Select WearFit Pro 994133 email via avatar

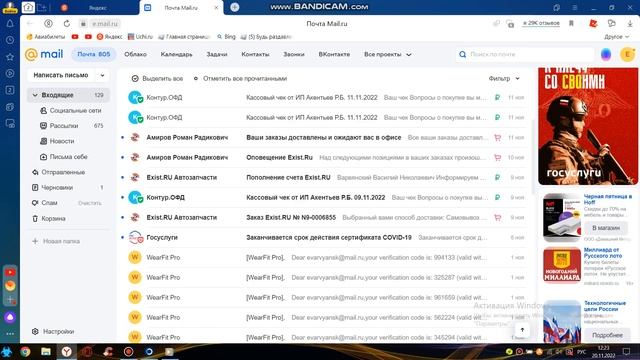pos(135,258)
